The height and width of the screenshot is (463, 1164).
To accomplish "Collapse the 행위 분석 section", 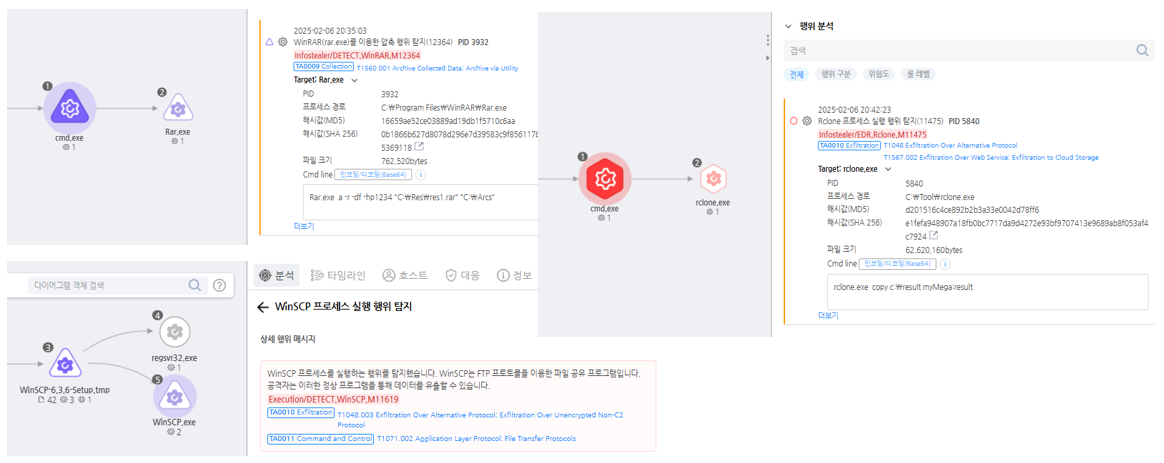I will pyautogui.click(x=788, y=26).
